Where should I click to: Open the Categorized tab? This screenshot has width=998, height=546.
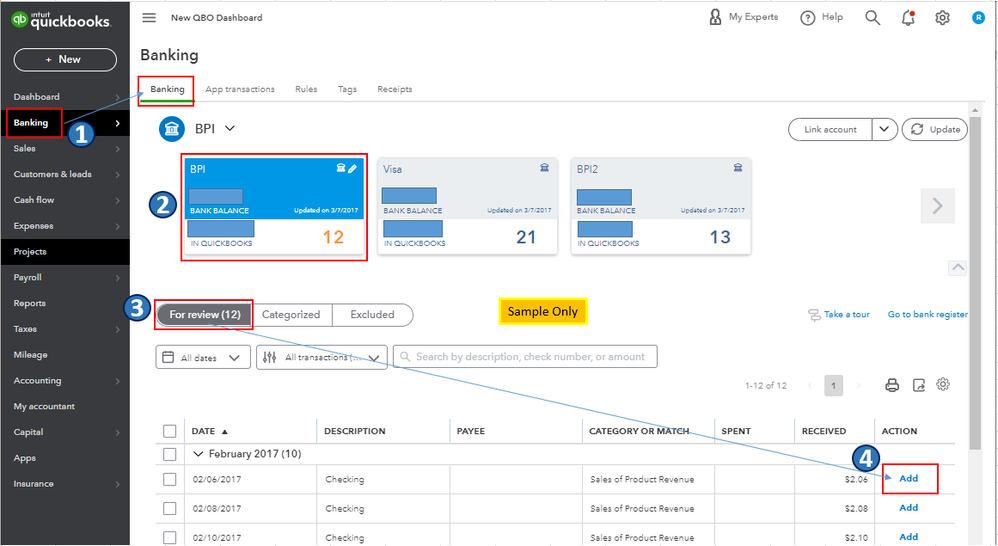point(292,314)
